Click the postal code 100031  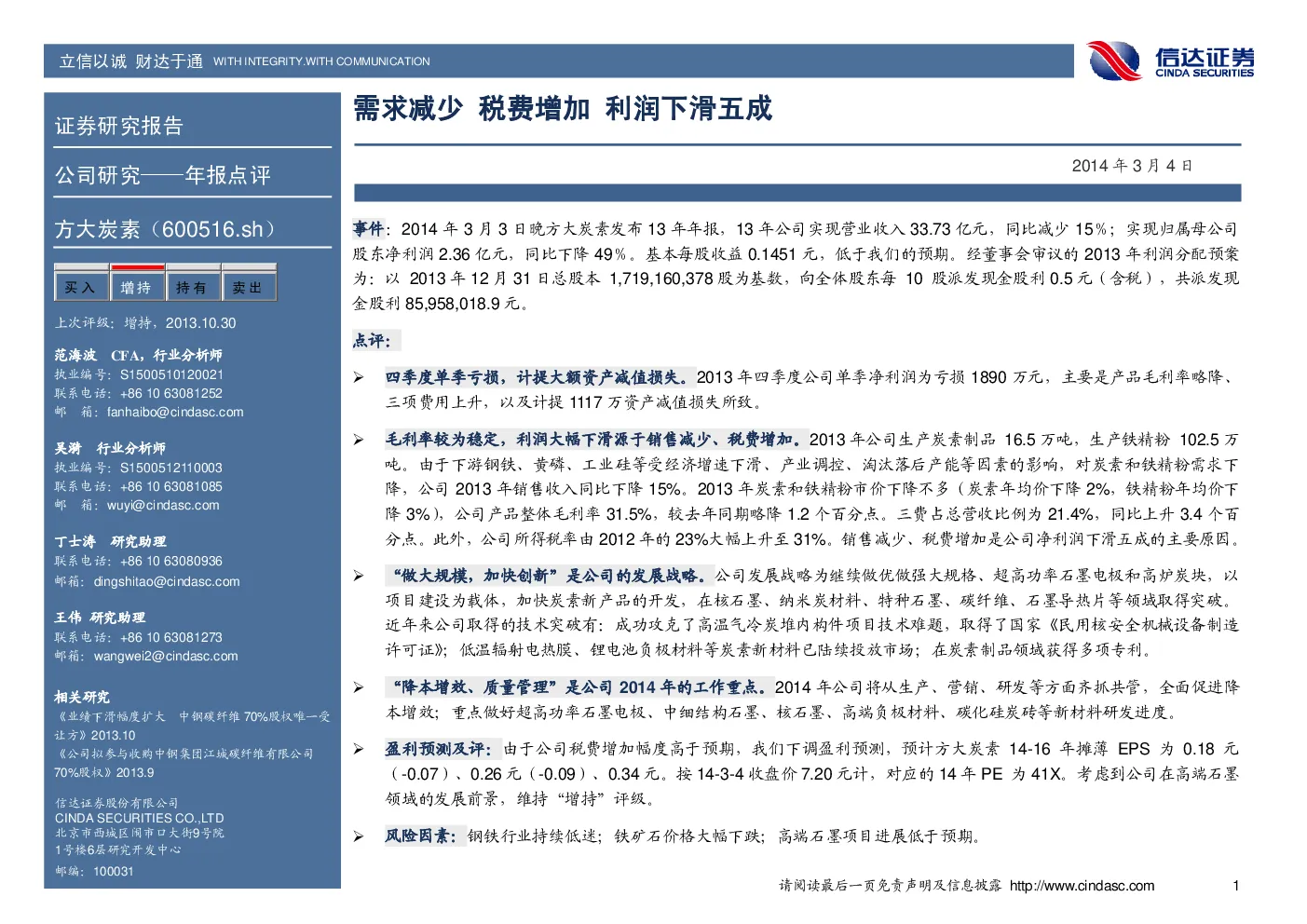114,871
